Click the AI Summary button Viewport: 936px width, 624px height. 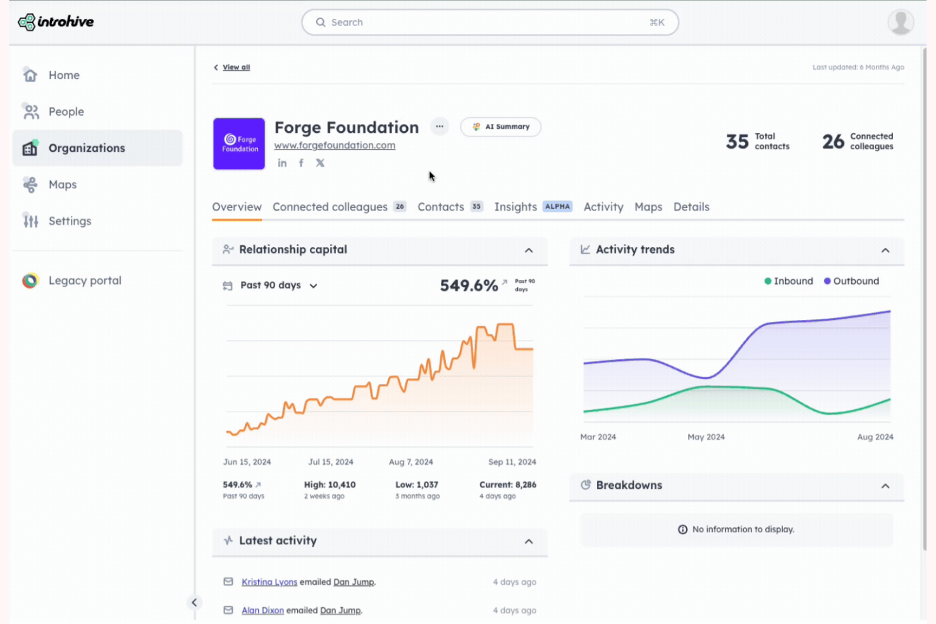[501, 127]
